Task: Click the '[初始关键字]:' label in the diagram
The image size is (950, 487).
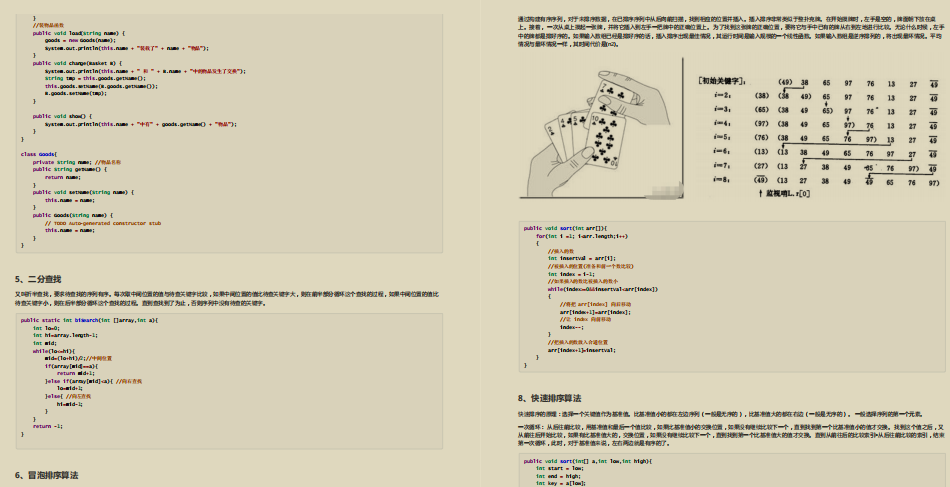Action: 722,81
